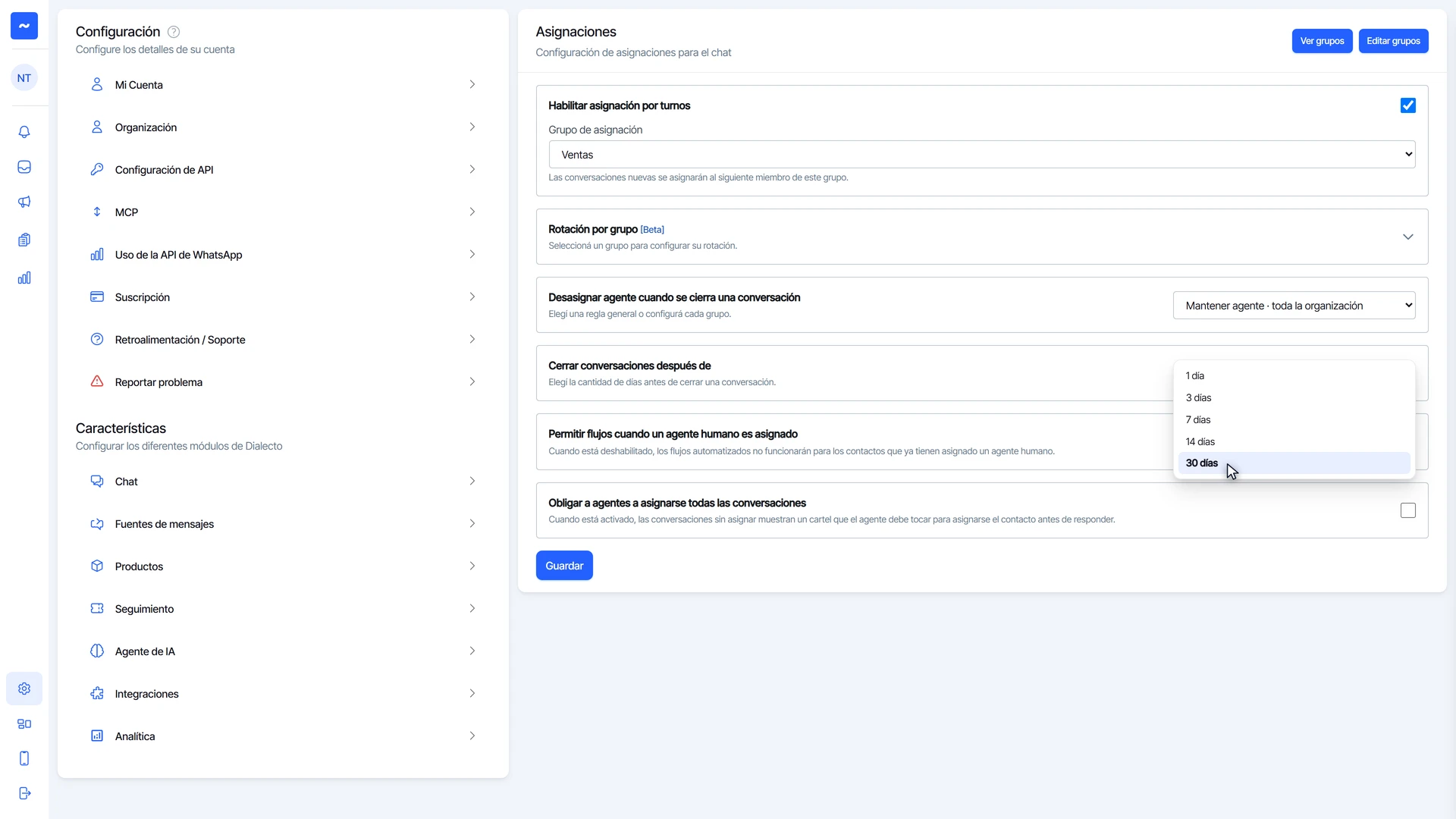The image size is (1456, 819).
Task: Click the layout blocks icon in sidebar
Action: [24, 723]
